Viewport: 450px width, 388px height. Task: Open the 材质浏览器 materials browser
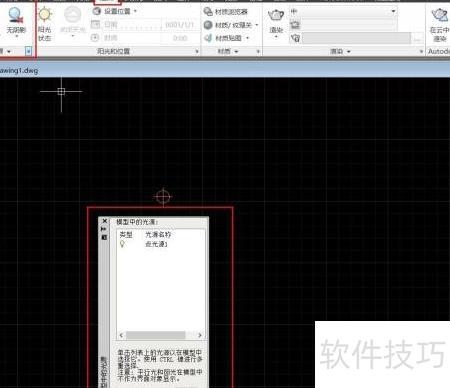pyautogui.click(x=226, y=12)
